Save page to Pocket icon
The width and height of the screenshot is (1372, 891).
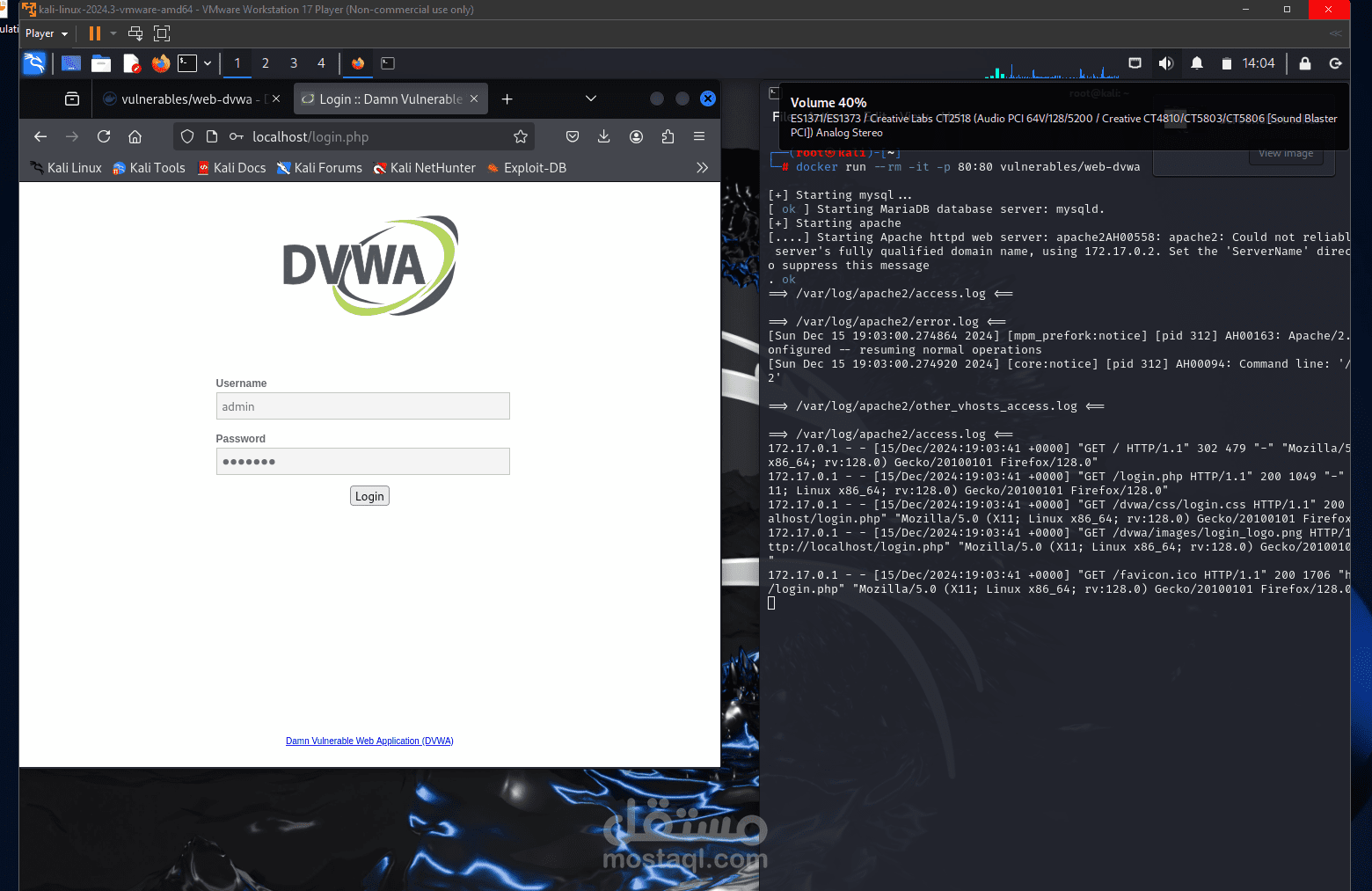click(x=573, y=136)
